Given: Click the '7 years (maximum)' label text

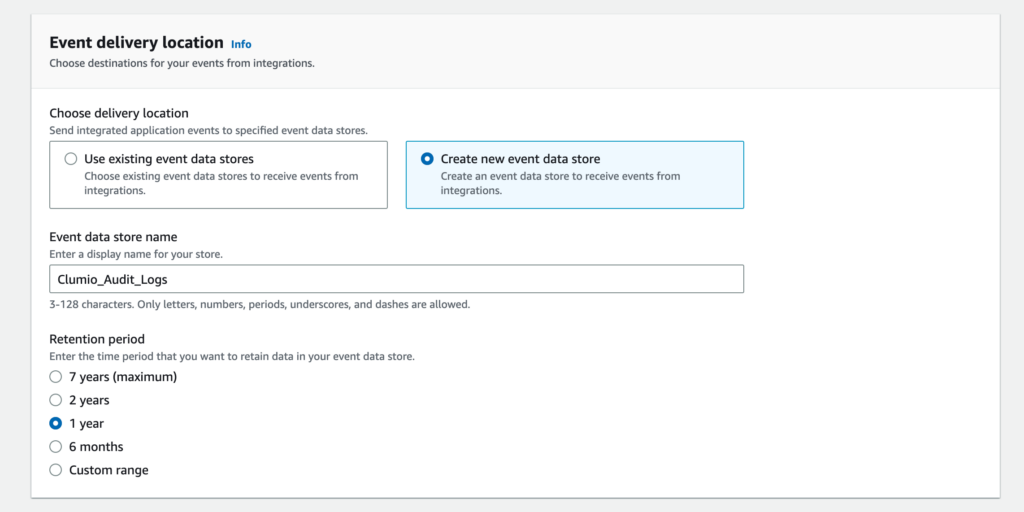Looking at the screenshot, I should pos(123,377).
